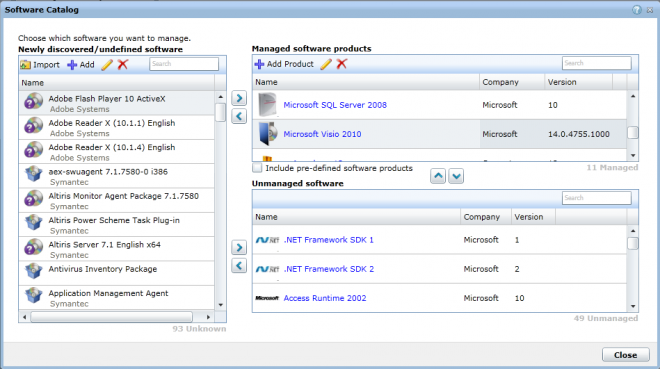The image size is (660, 369).
Task: Click Add Product in managed products toolbar
Action: [284, 64]
